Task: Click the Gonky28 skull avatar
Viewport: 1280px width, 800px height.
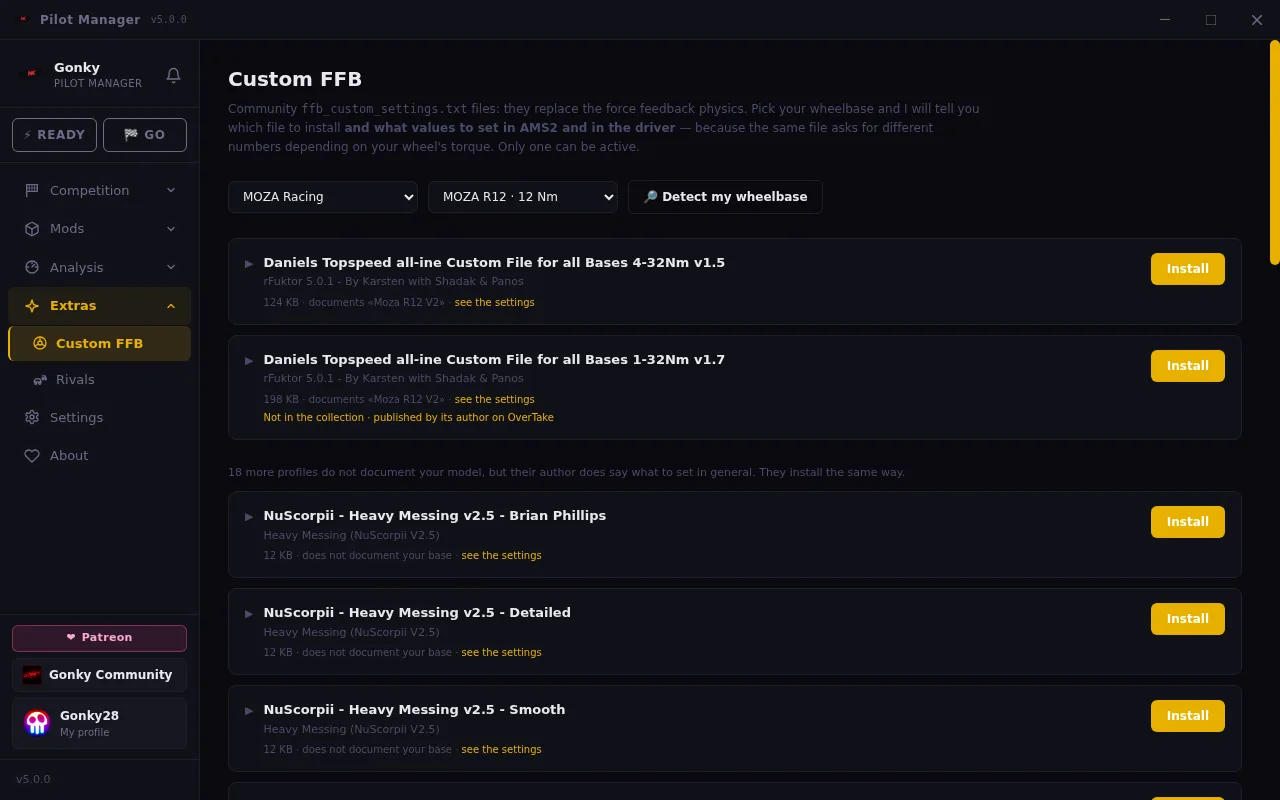Action: [37, 723]
